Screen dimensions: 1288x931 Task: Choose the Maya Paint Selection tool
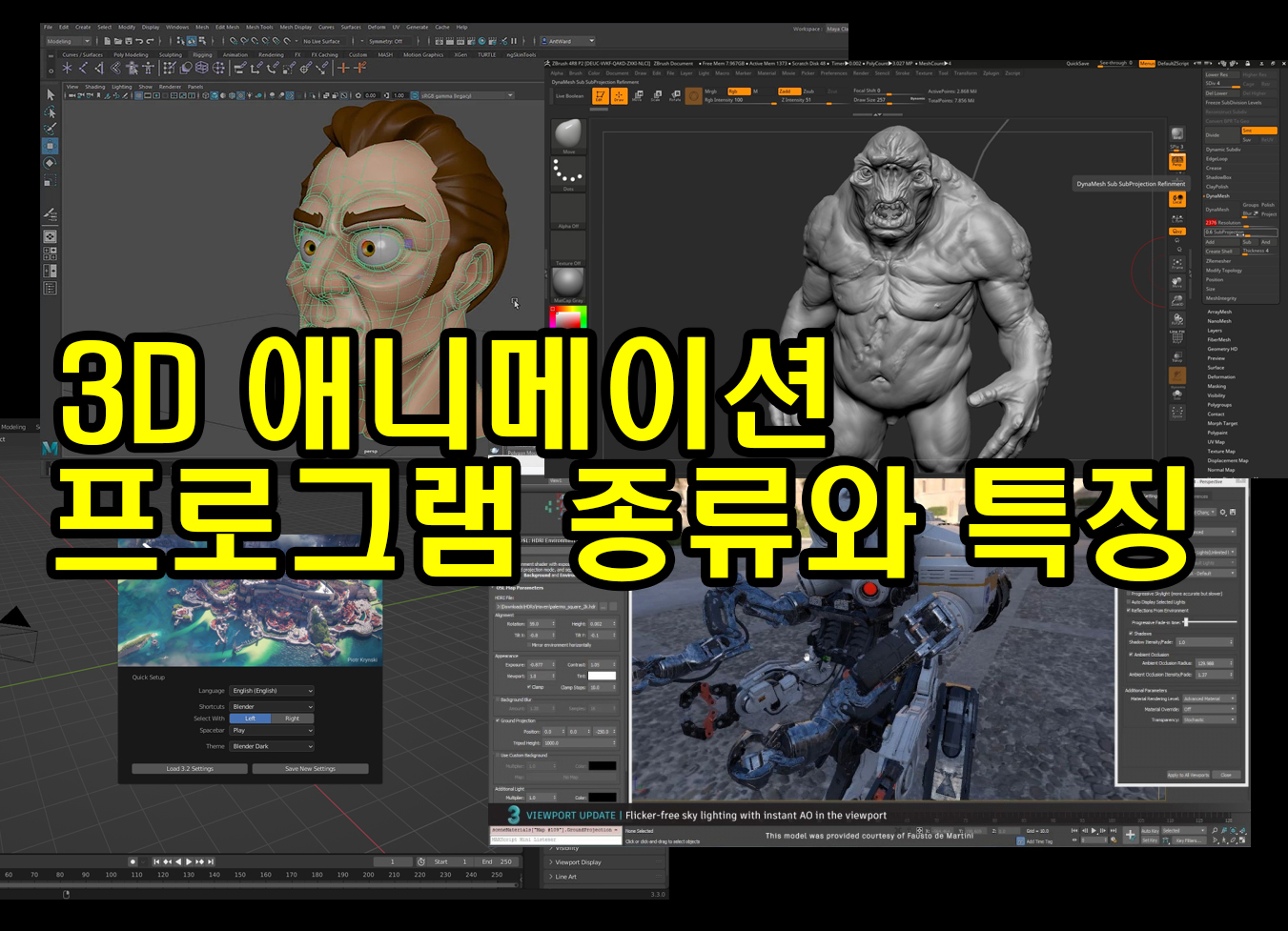coord(51,128)
